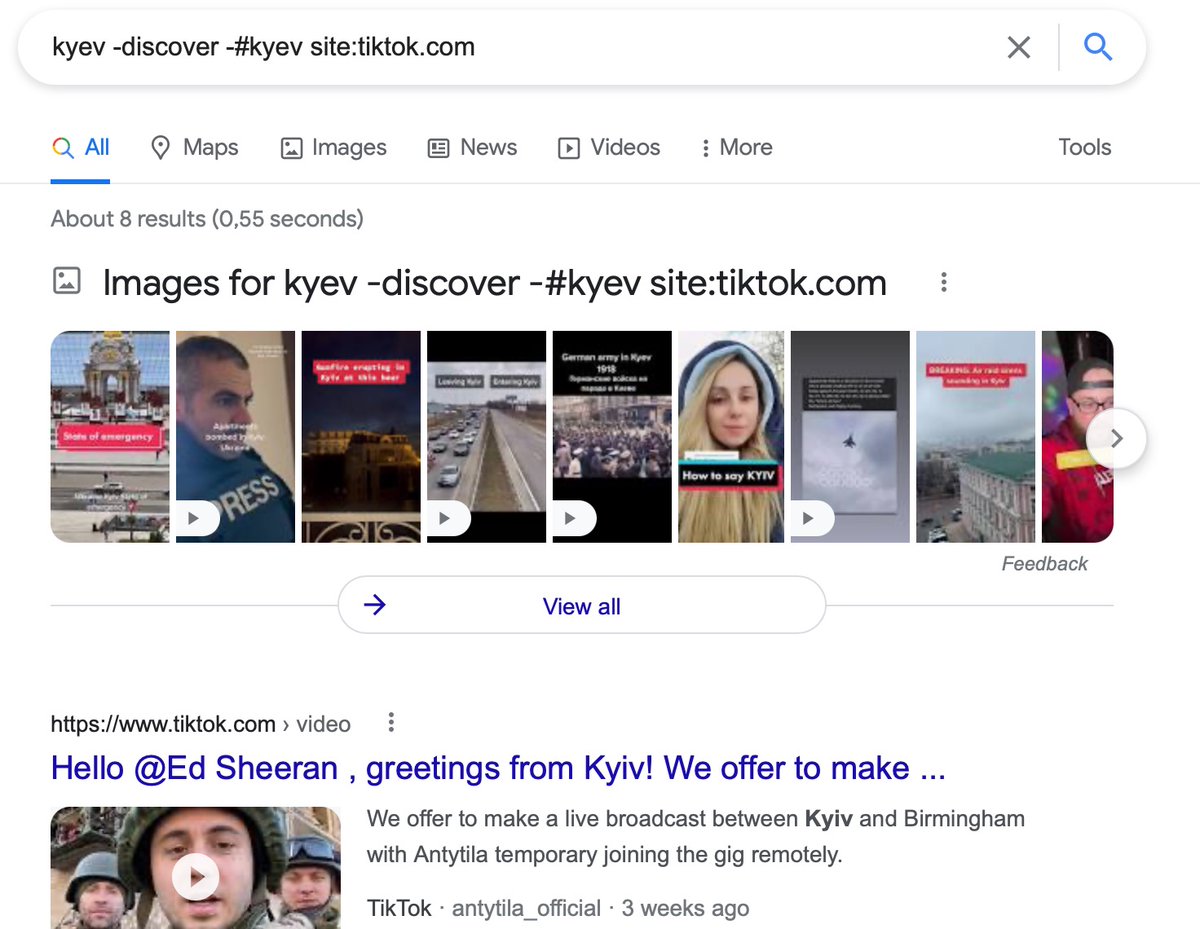The width and height of the screenshot is (1200, 929).
Task: Click the About 8 results text
Action: (207, 218)
